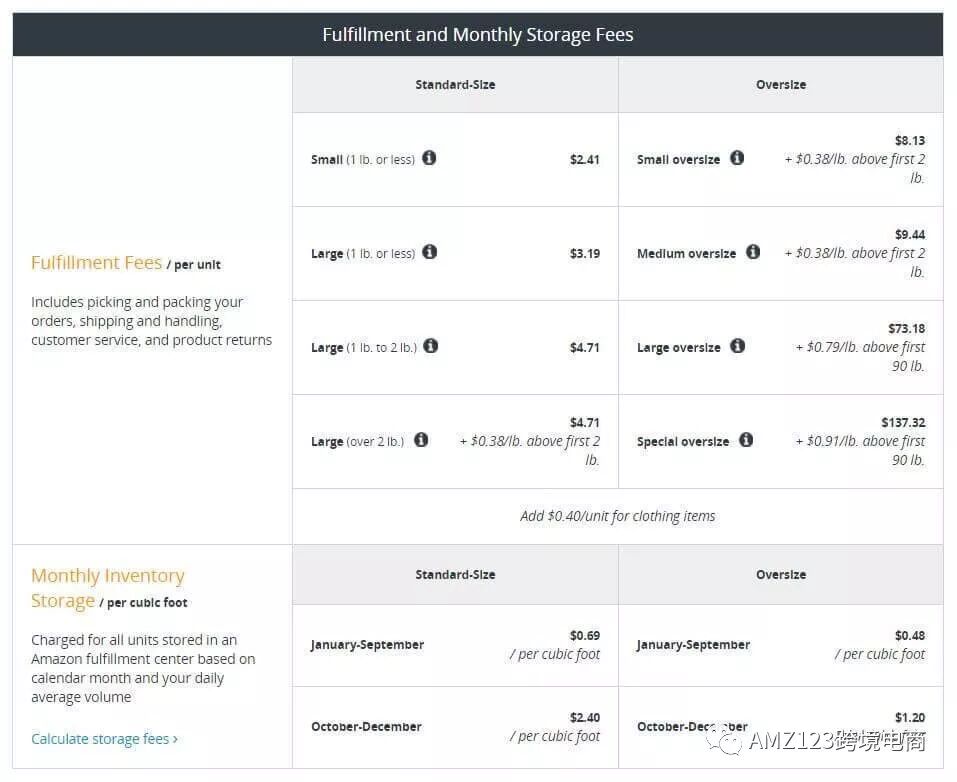957x782 pixels.
Task: Click the Fulfillment and Monthly Storage Fees title
Action: 478,35
